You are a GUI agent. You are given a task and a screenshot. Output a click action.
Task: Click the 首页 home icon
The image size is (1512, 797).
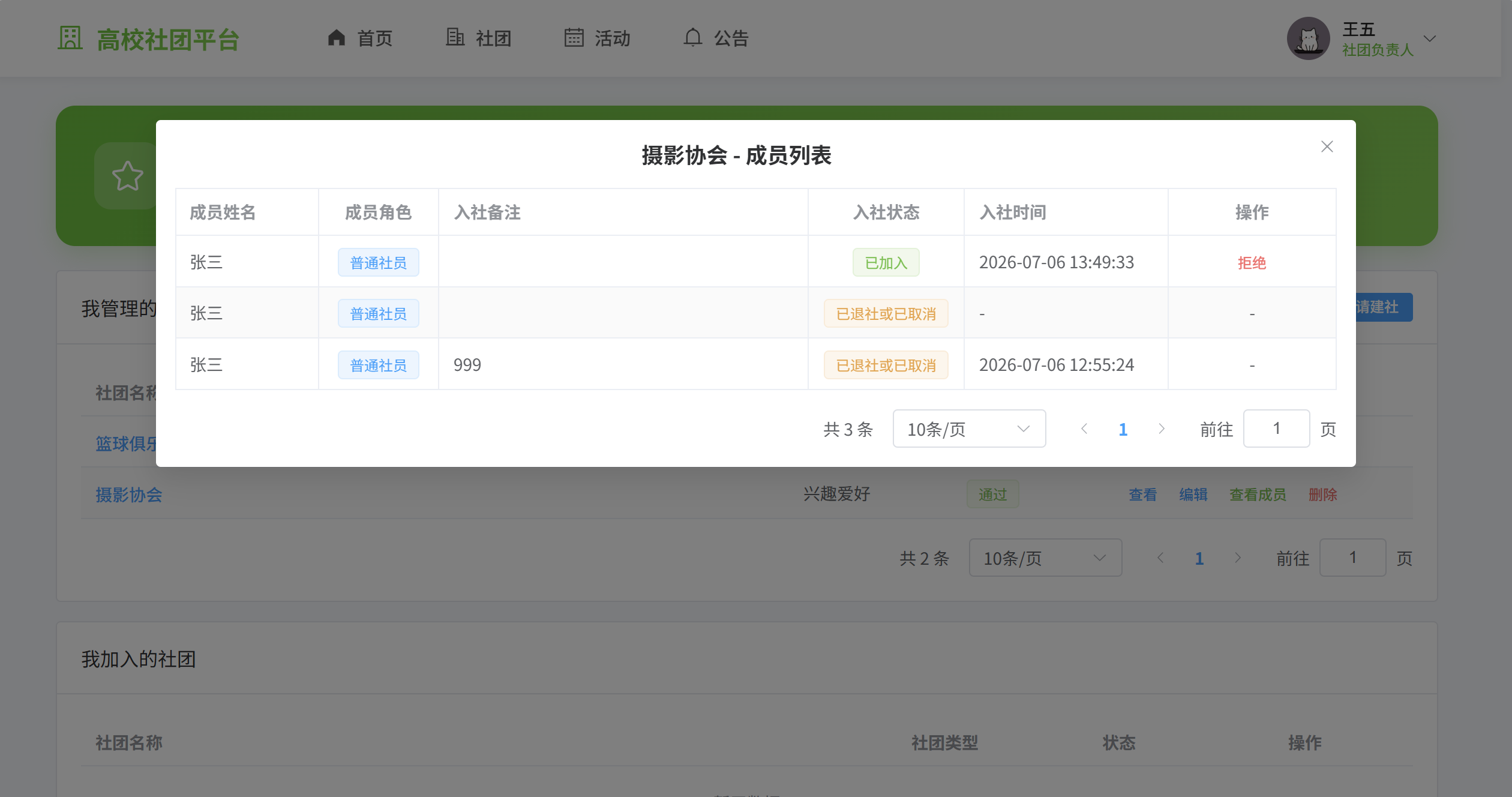[x=337, y=38]
